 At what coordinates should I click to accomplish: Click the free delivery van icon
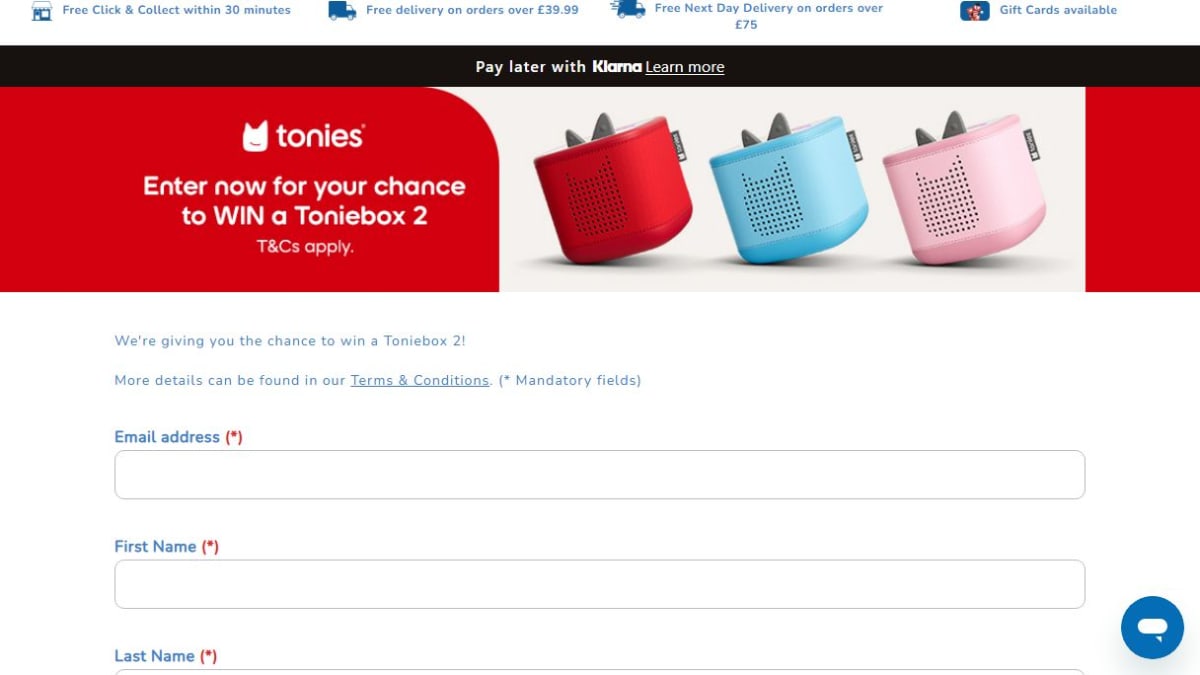click(x=342, y=11)
